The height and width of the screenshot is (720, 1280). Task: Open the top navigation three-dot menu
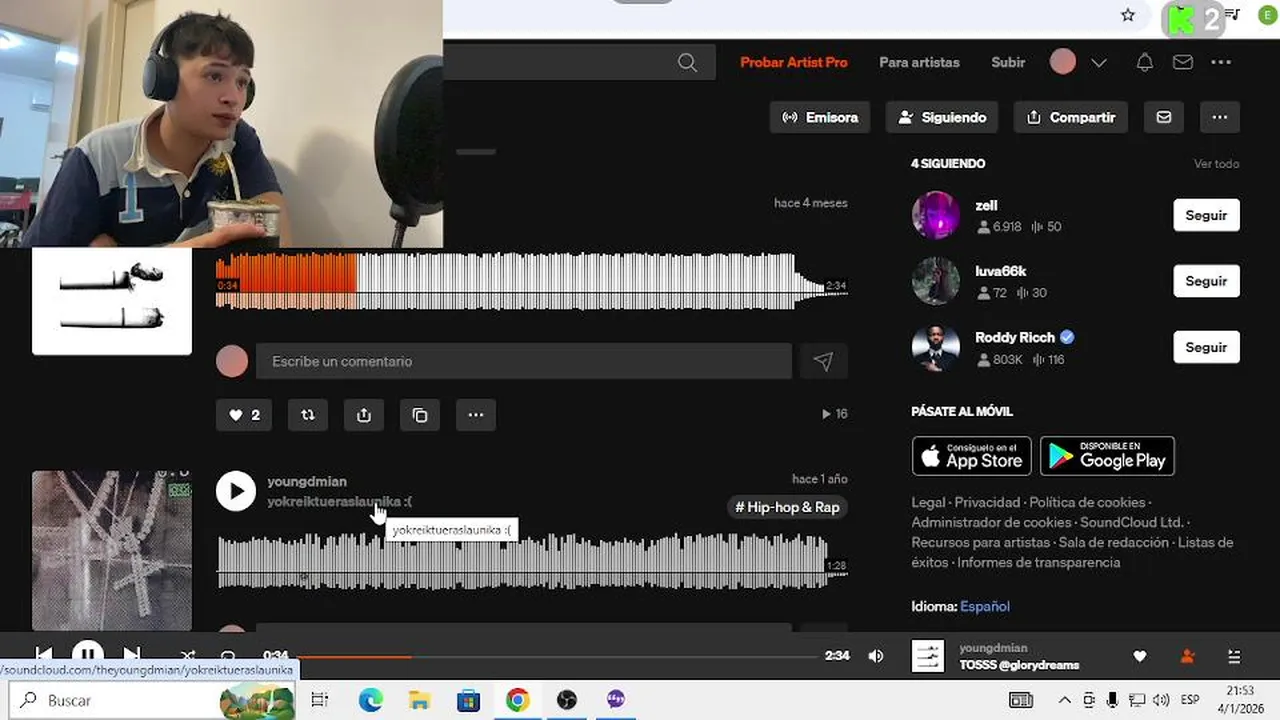tap(1221, 62)
